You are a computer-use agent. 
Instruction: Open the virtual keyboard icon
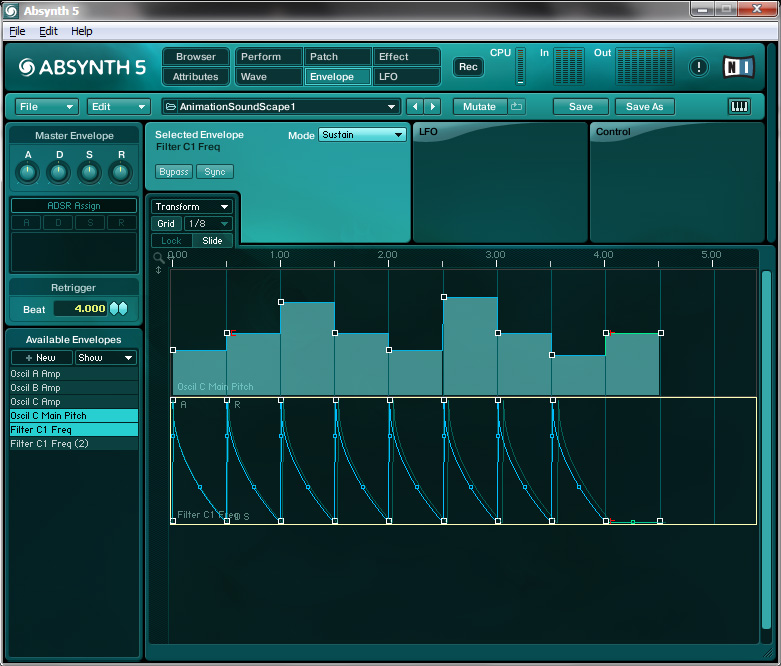pos(739,107)
